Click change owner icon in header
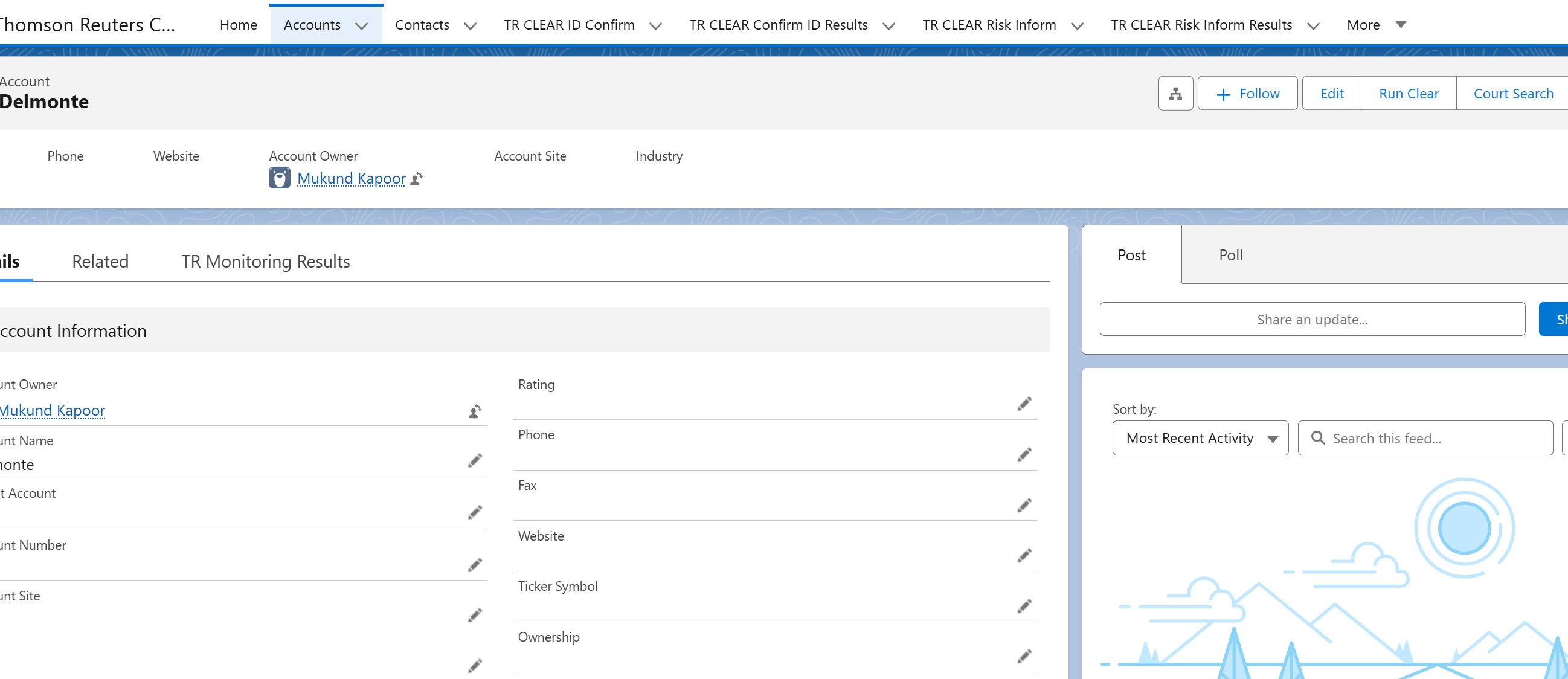This screenshot has width=1568, height=679. coord(416,178)
